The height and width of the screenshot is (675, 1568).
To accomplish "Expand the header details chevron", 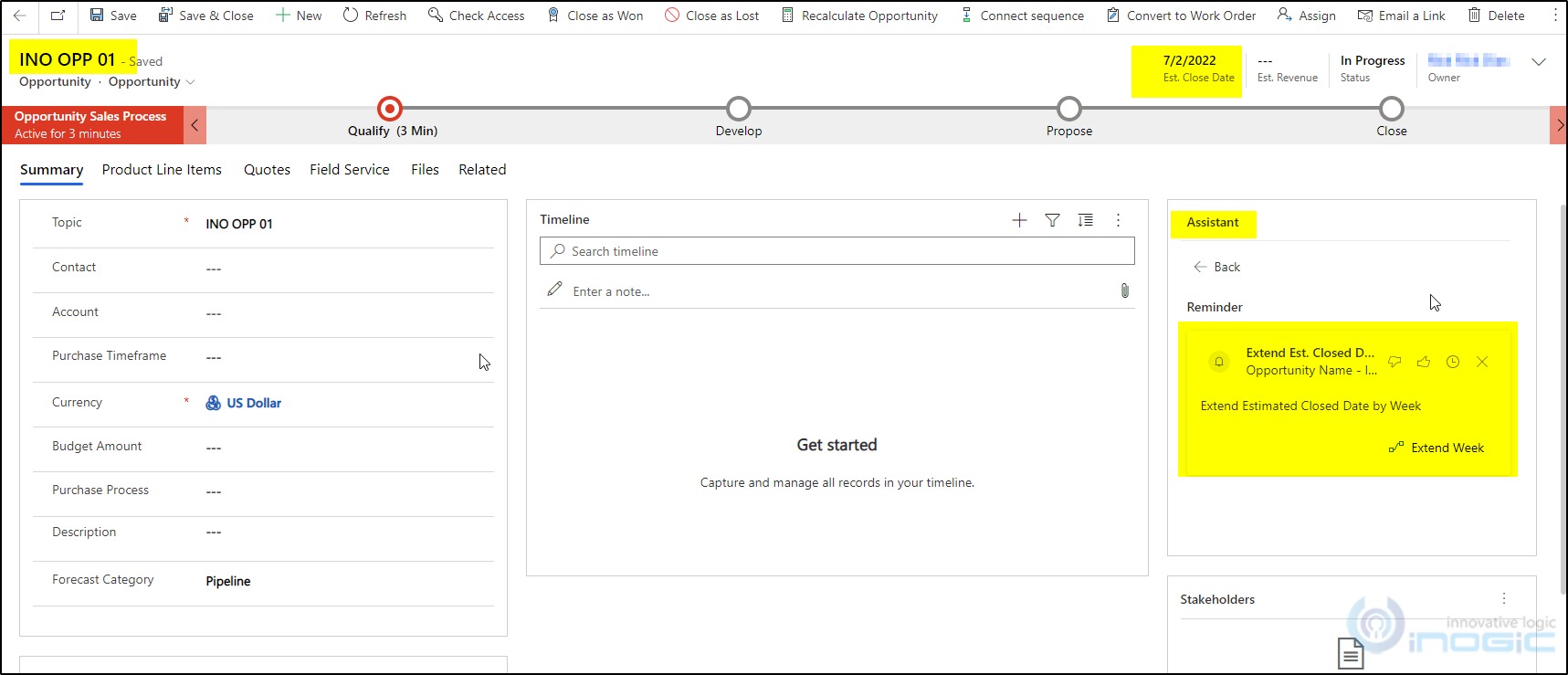I will coord(1538,62).
